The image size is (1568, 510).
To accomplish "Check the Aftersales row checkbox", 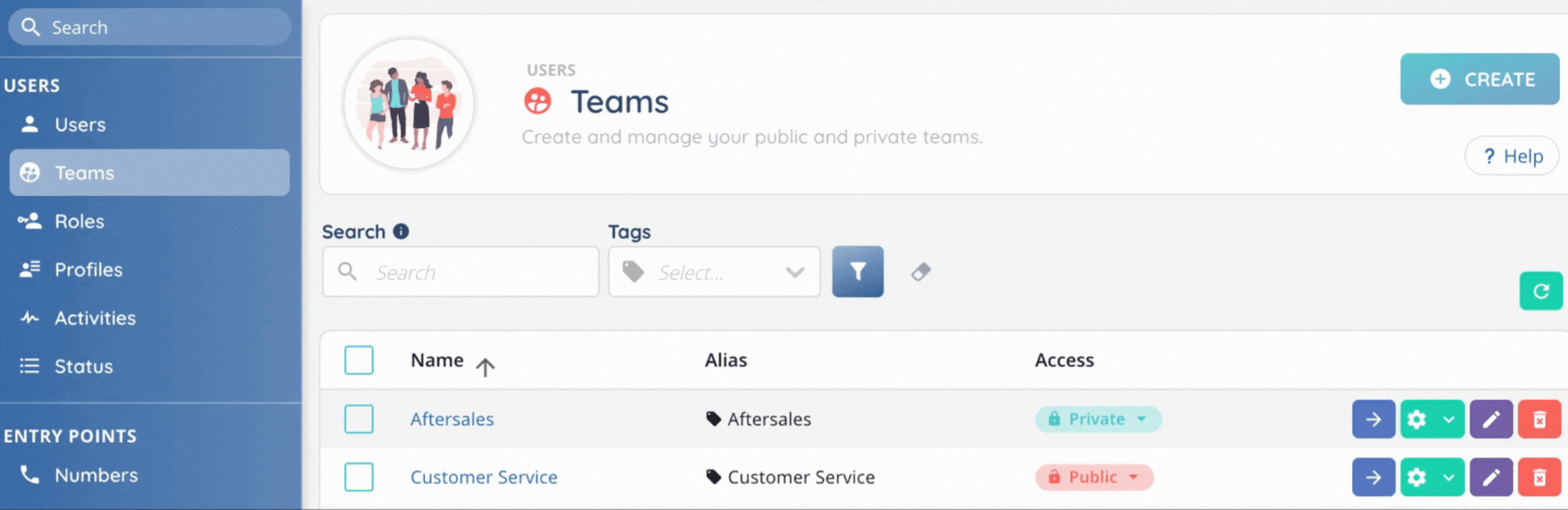I will (359, 419).
